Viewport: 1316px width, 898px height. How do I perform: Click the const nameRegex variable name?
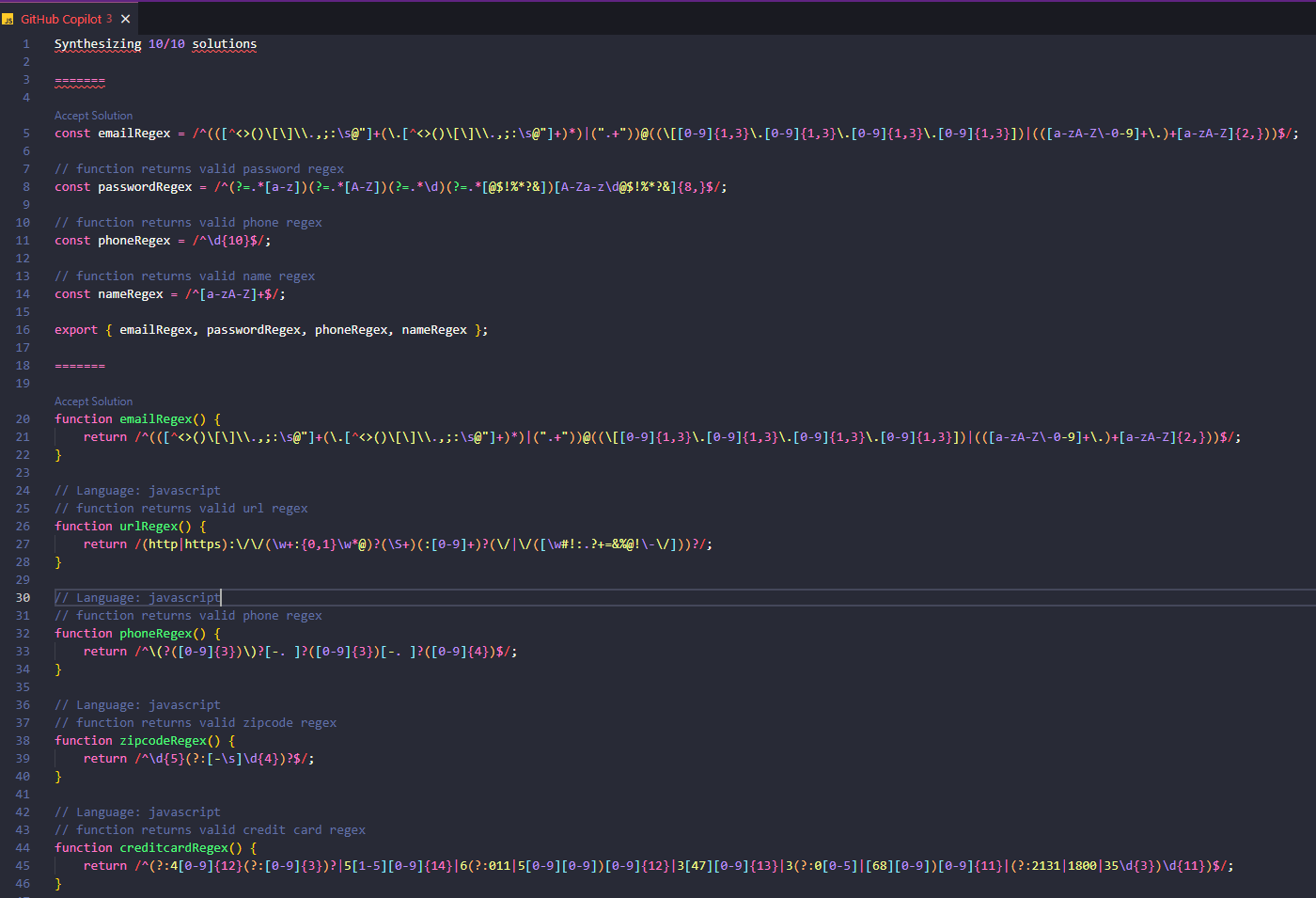coord(131,294)
